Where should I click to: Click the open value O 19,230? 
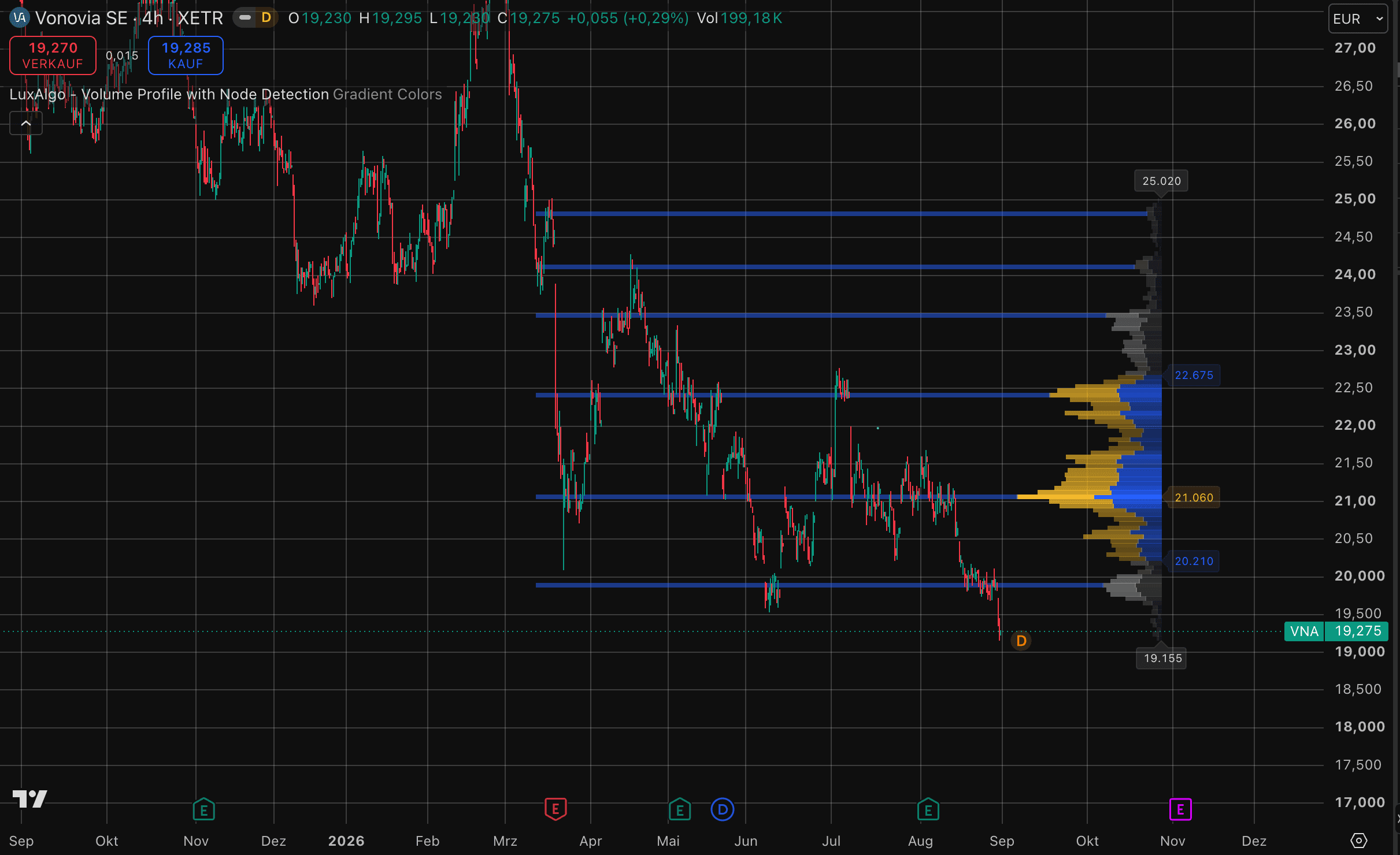pyautogui.click(x=320, y=18)
